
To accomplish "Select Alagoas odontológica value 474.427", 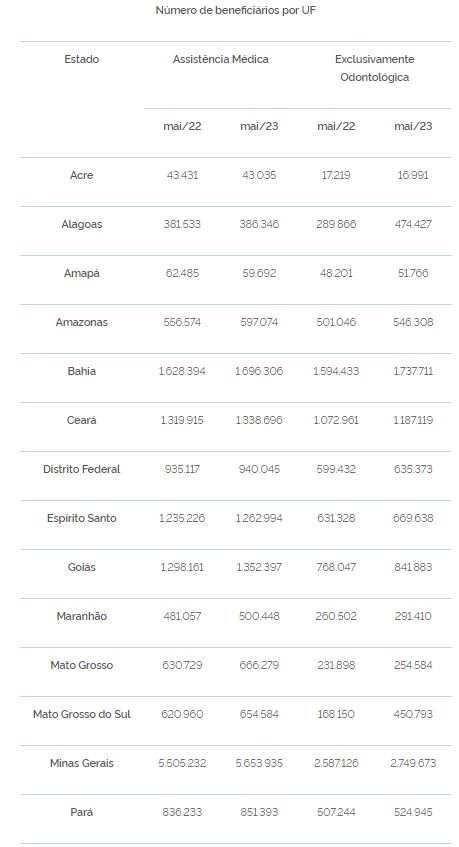I will (413, 224).
